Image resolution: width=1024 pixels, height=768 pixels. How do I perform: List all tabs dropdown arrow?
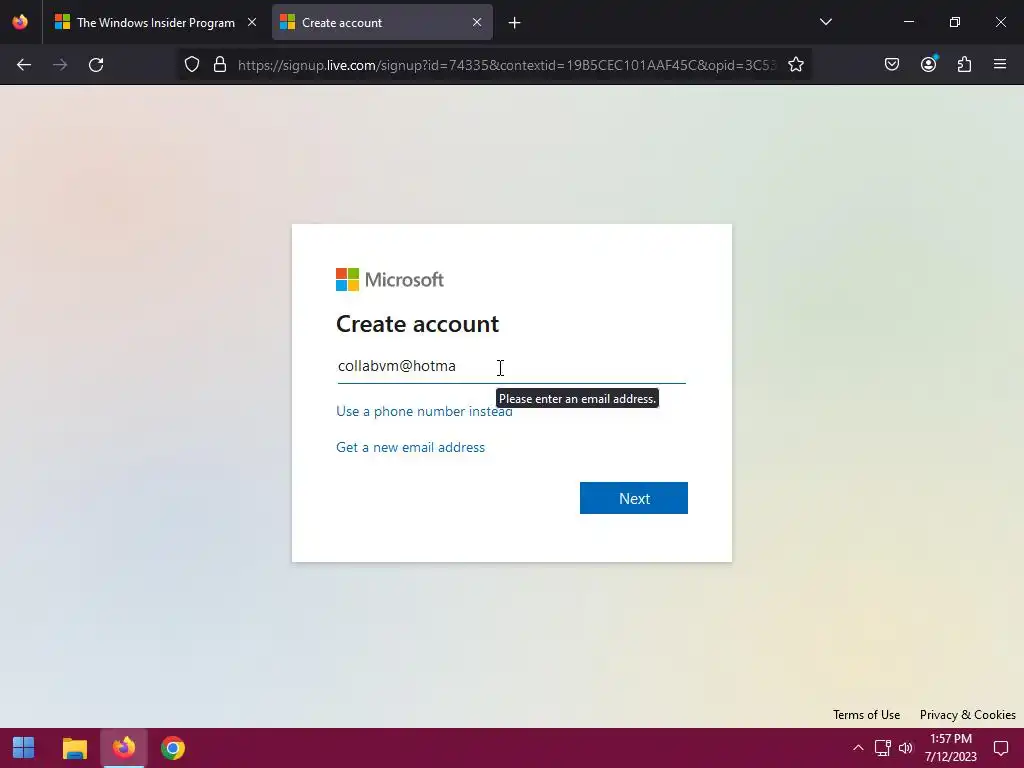click(x=825, y=22)
